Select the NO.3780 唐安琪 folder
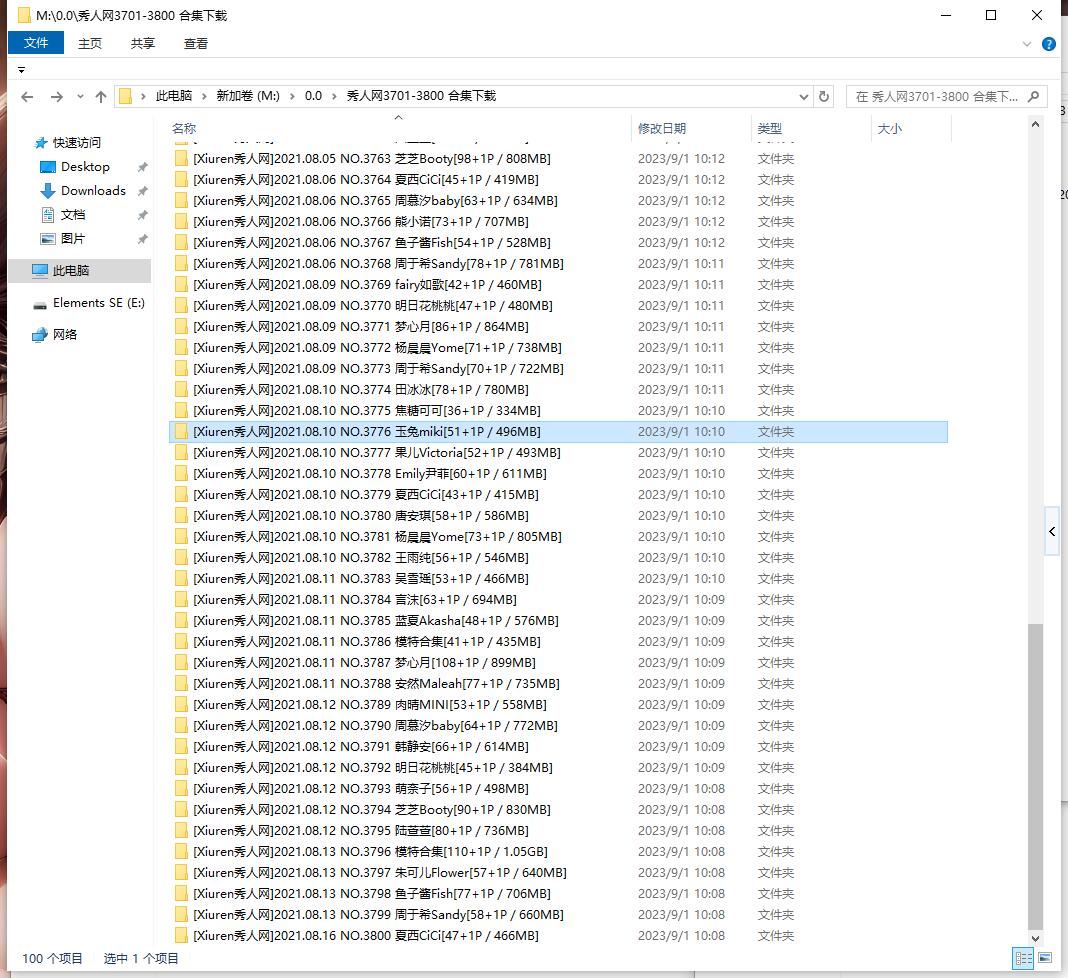Screen dimensions: 1068x978 tap(559, 516)
